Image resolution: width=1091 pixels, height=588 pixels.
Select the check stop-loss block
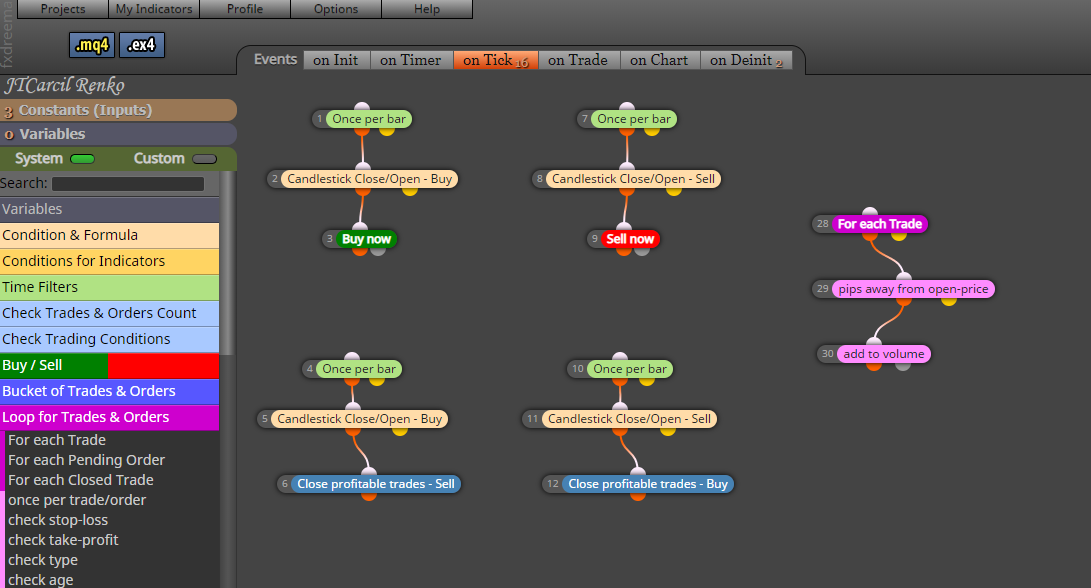point(58,521)
